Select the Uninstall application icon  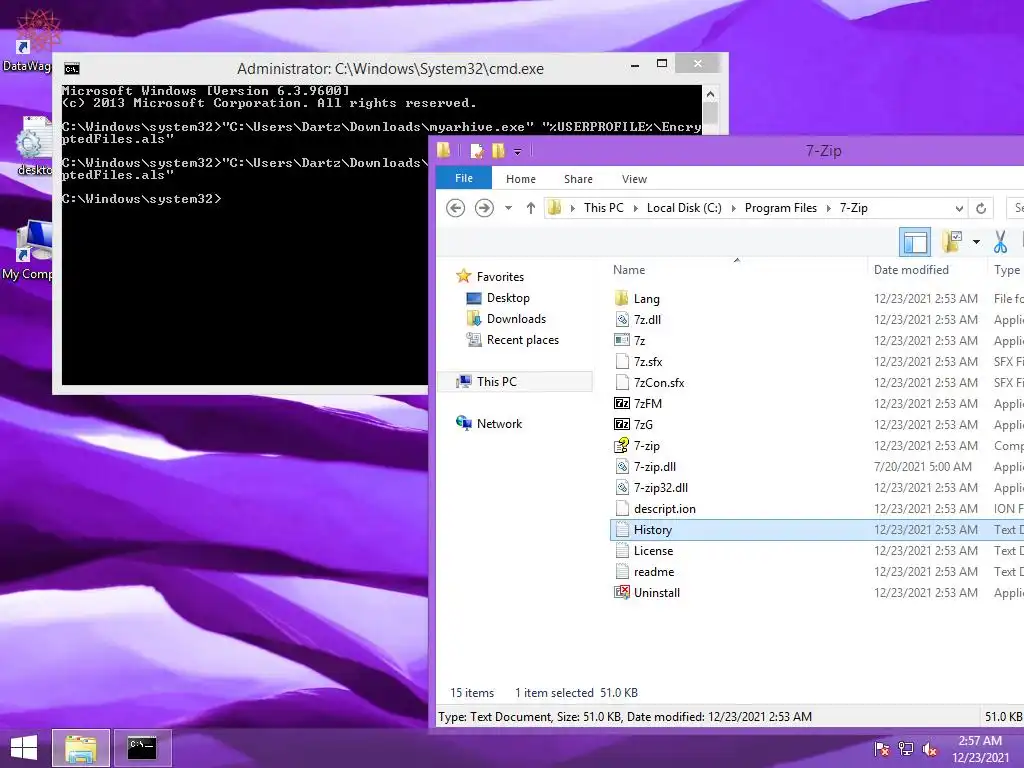click(x=622, y=592)
